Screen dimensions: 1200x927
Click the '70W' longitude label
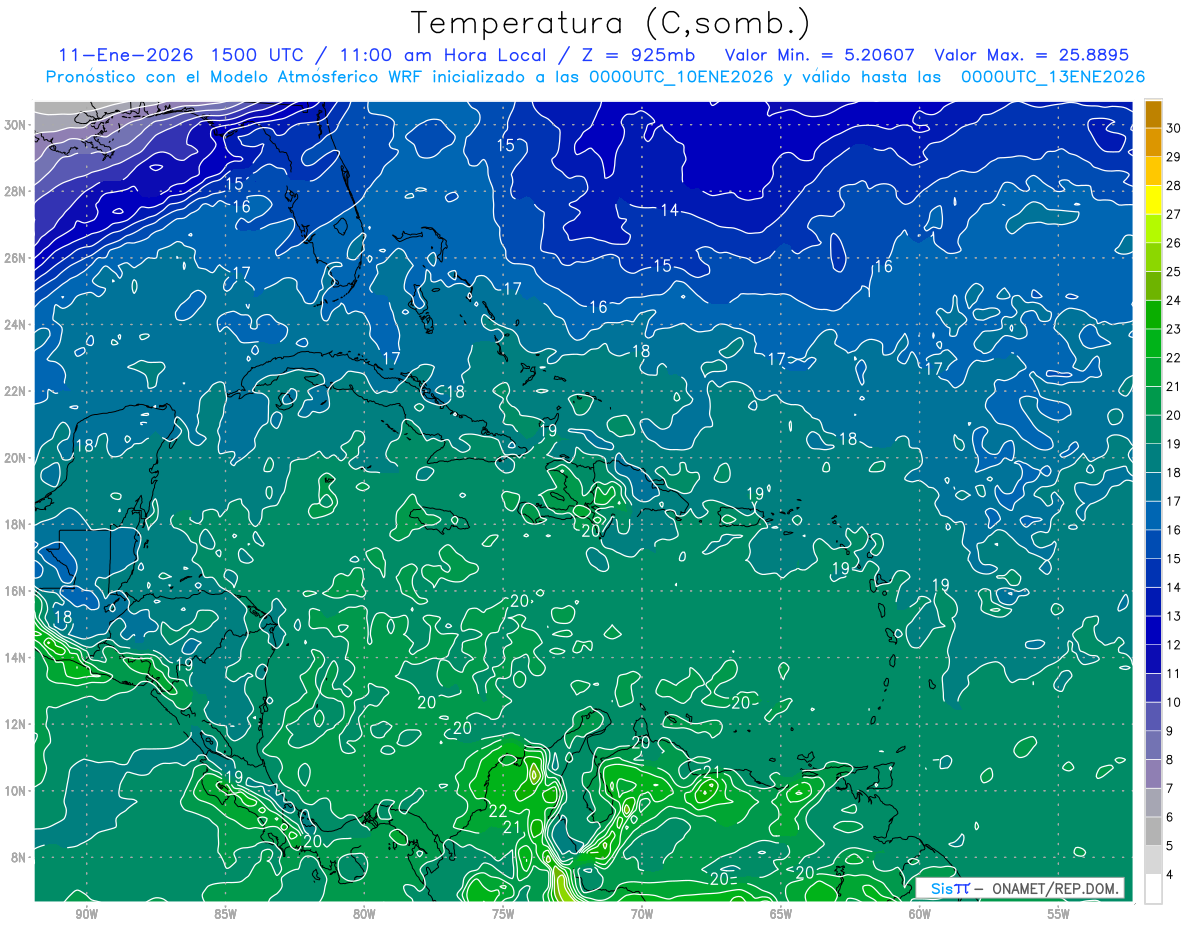[642, 914]
